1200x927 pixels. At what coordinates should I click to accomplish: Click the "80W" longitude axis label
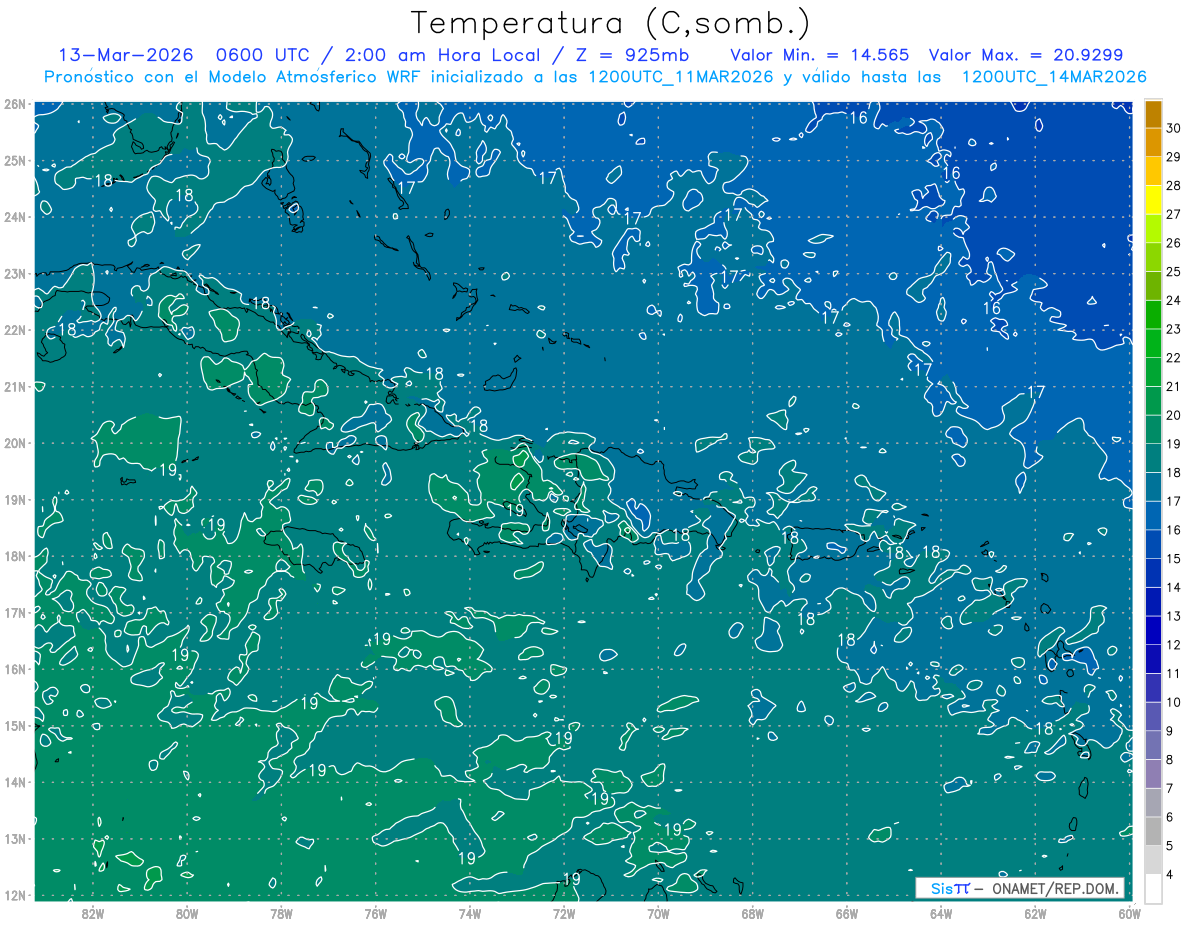[x=187, y=912]
